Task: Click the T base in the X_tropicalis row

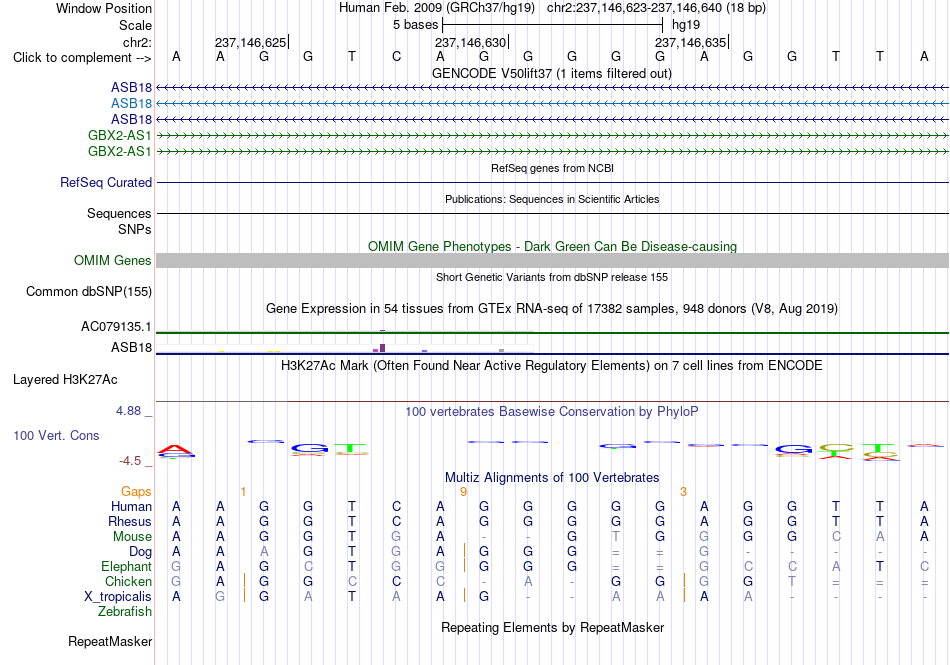Action: pyautogui.click(x=352, y=597)
